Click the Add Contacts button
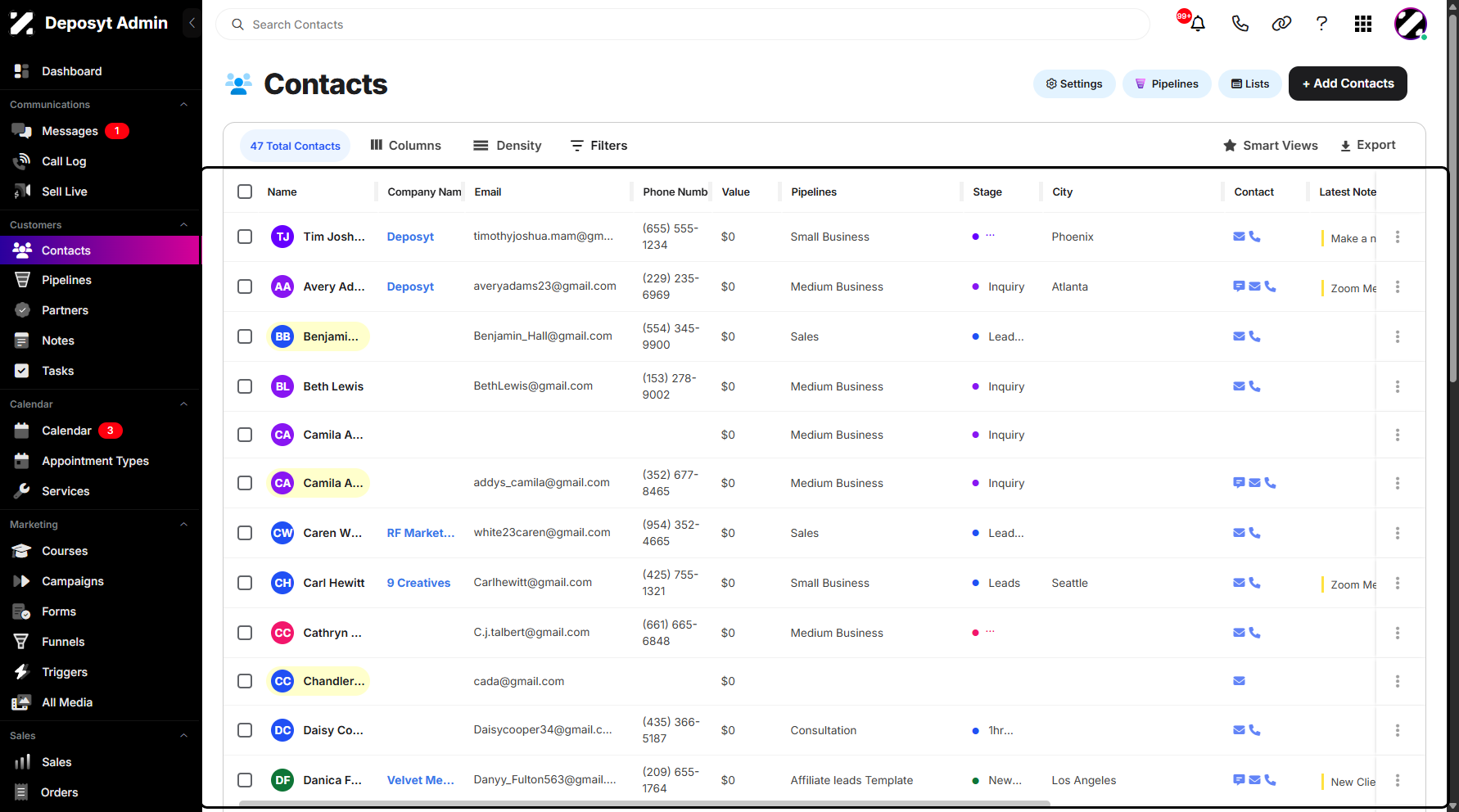 pos(1348,83)
